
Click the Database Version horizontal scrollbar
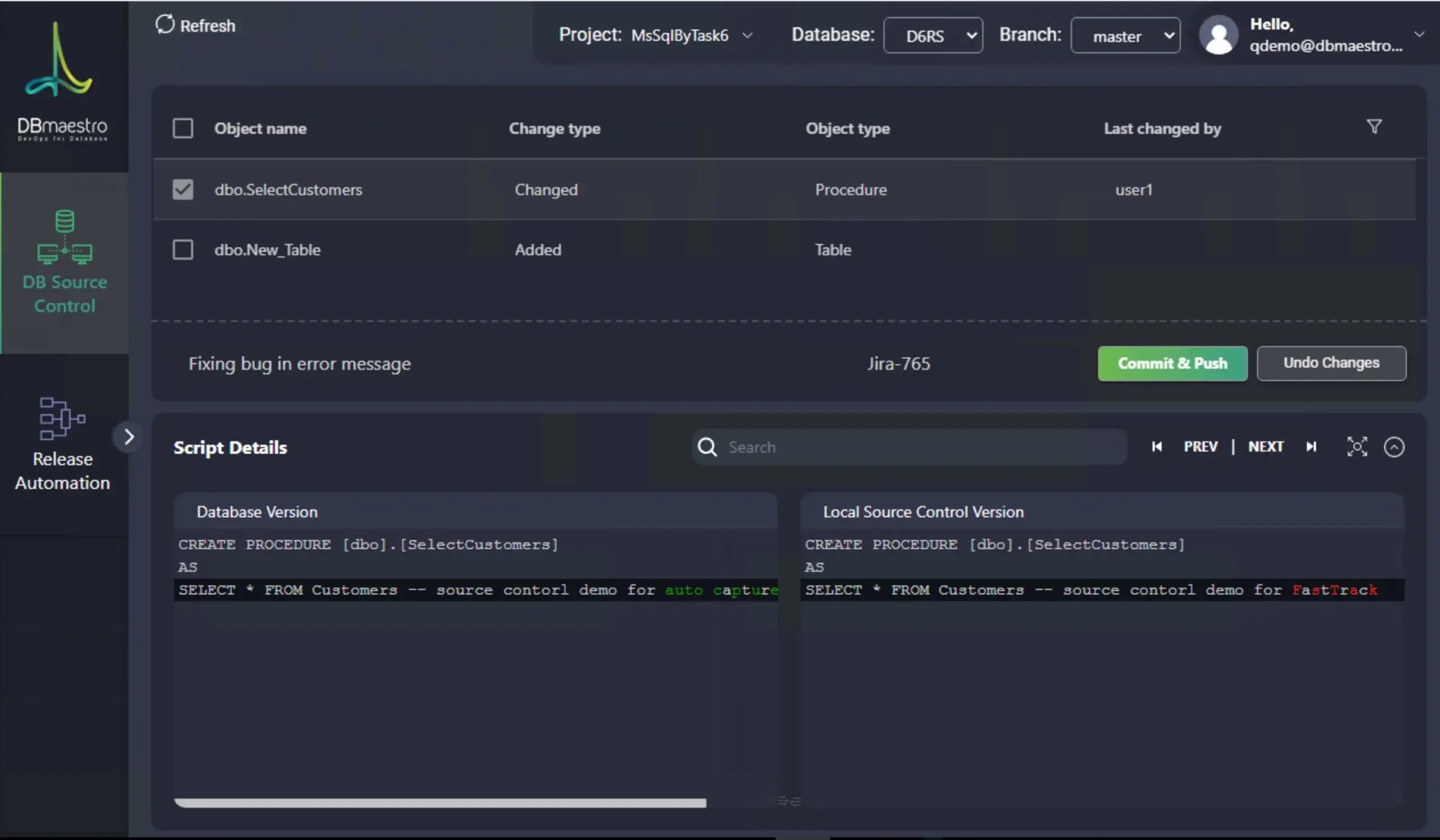click(440, 803)
